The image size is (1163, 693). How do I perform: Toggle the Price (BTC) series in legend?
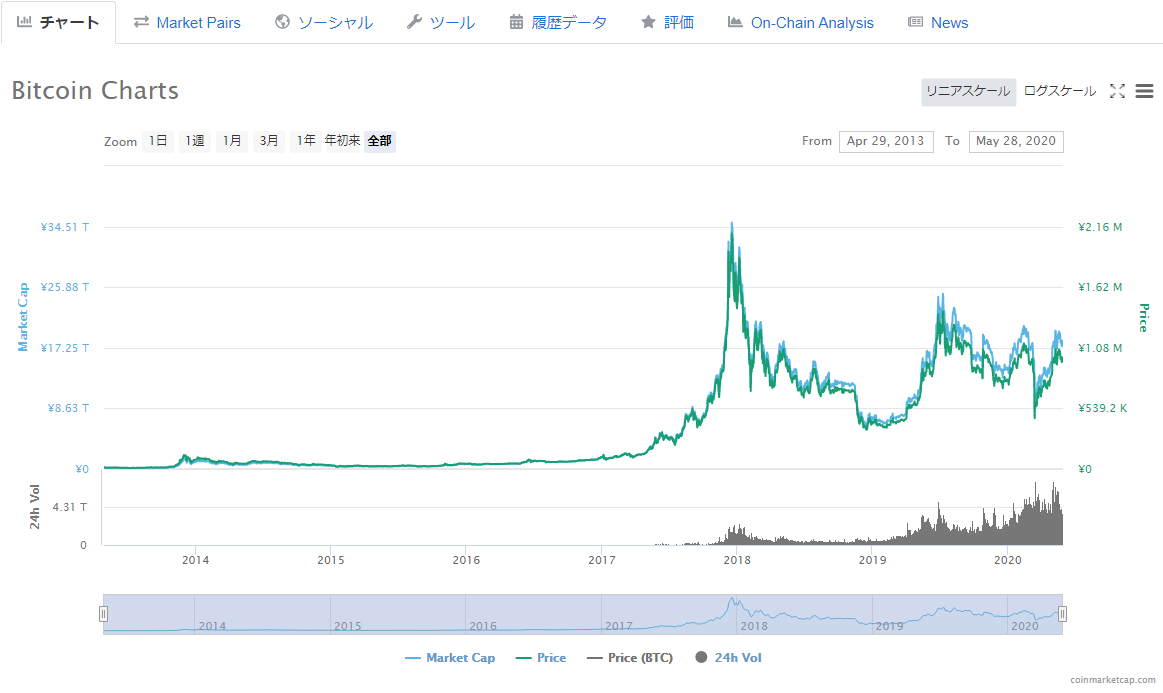coord(630,658)
